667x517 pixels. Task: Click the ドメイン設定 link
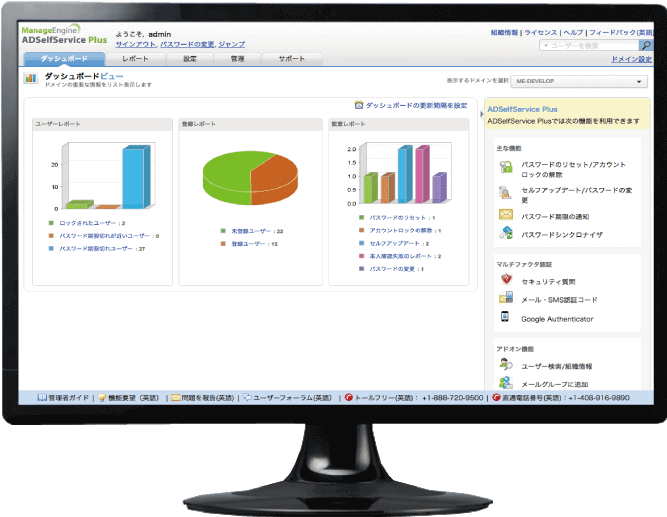631,59
